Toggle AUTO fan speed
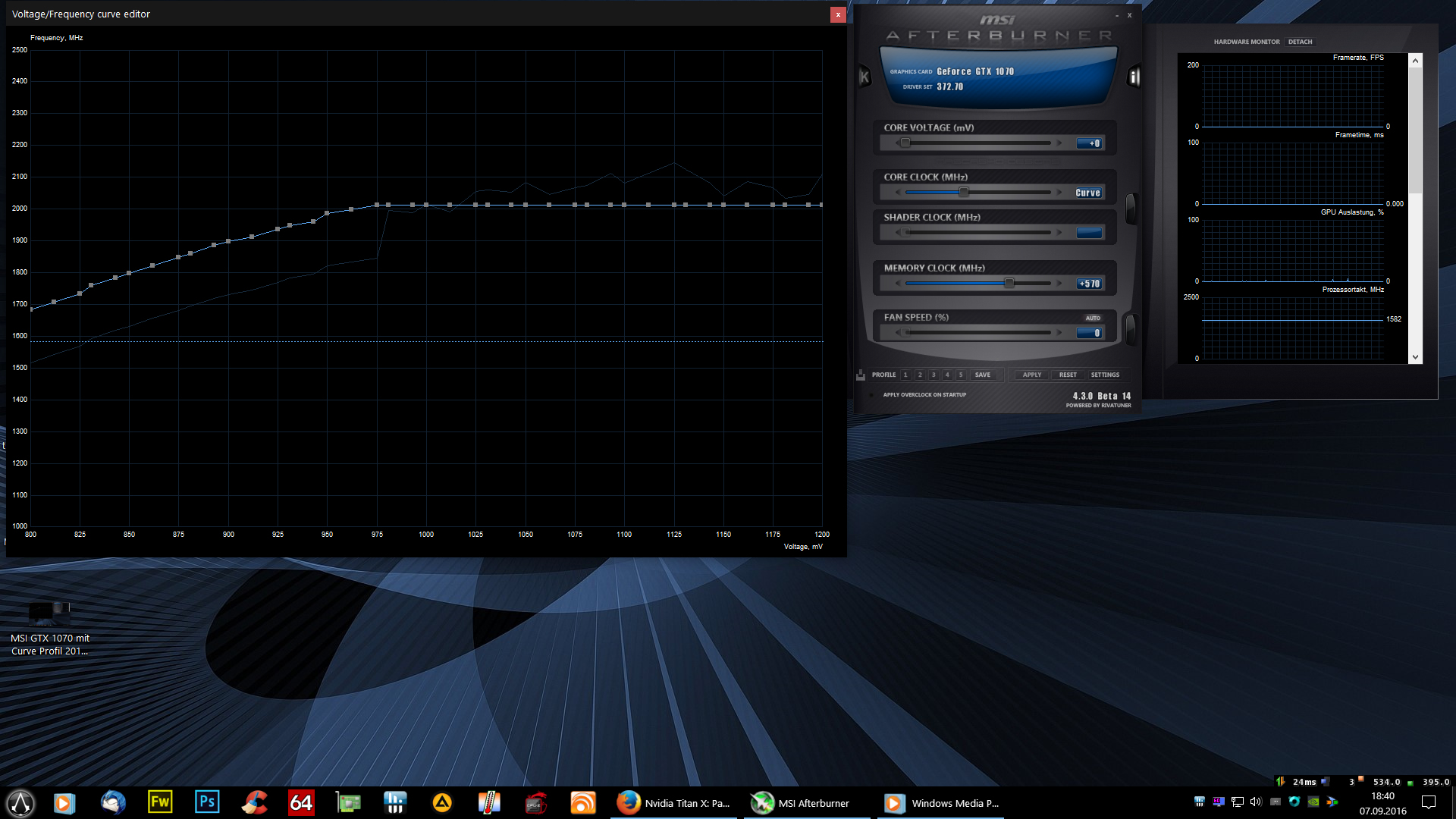This screenshot has width=1456, height=819. click(1092, 318)
